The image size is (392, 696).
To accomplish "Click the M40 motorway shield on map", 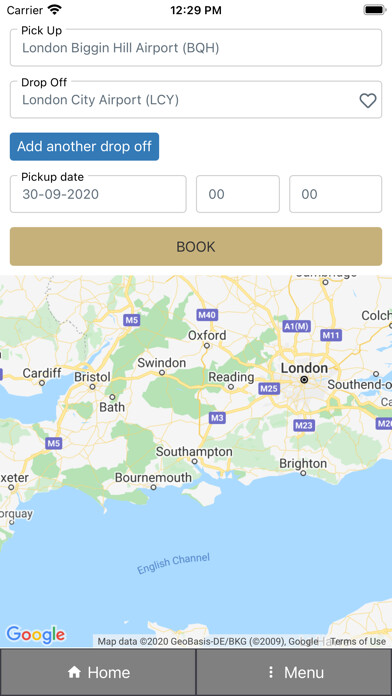I will (207, 315).
